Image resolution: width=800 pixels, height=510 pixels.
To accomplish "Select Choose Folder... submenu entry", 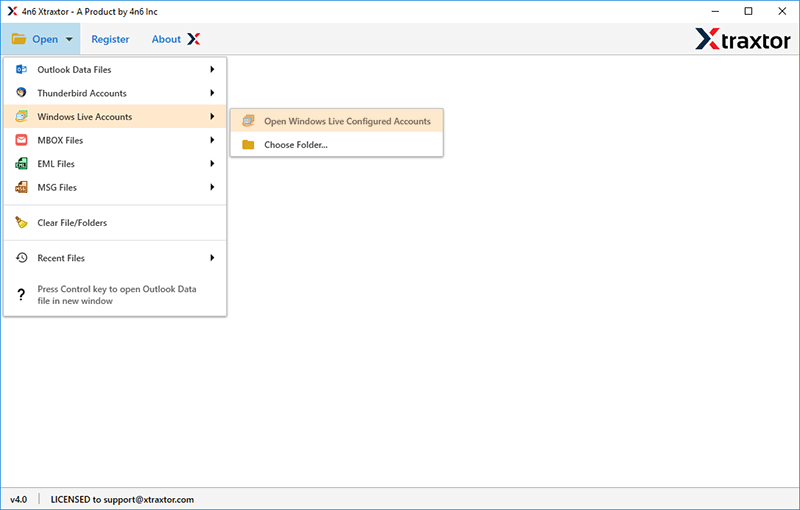I will (x=337, y=145).
